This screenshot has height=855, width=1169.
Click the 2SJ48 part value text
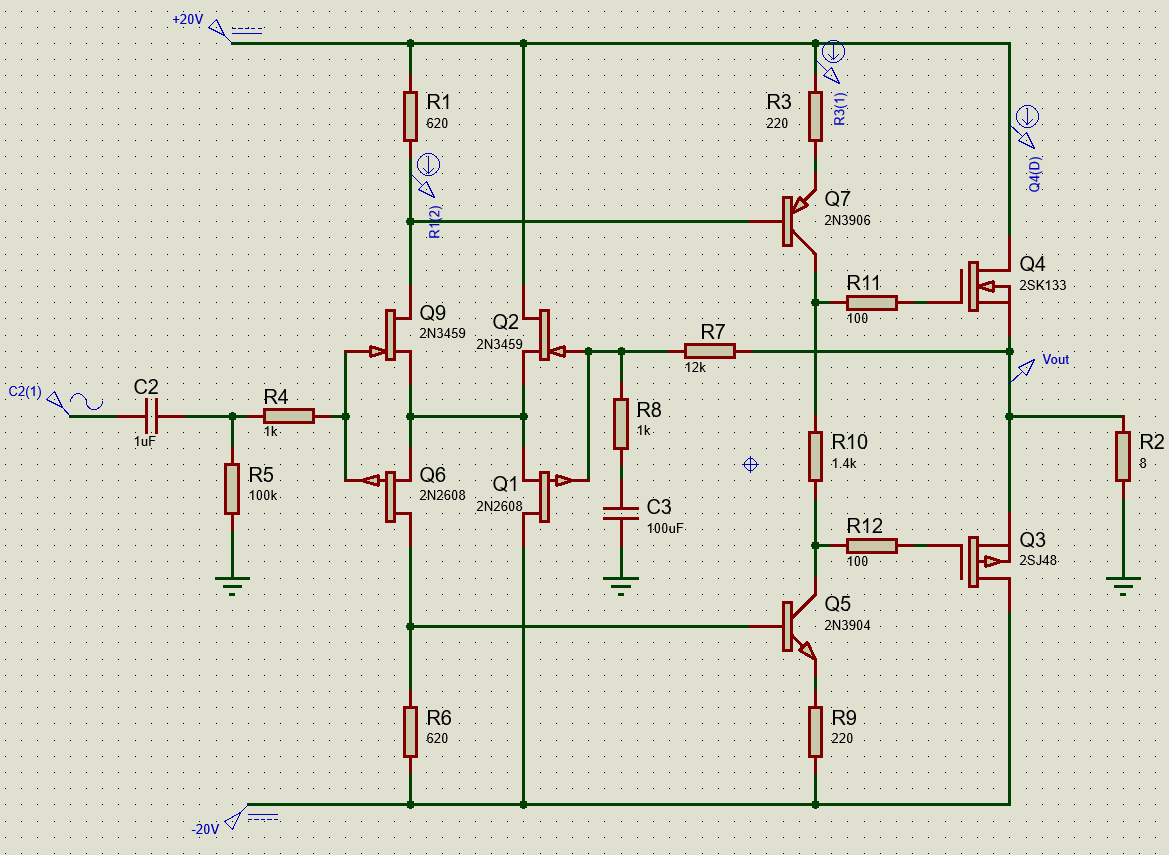[x=1038, y=561]
